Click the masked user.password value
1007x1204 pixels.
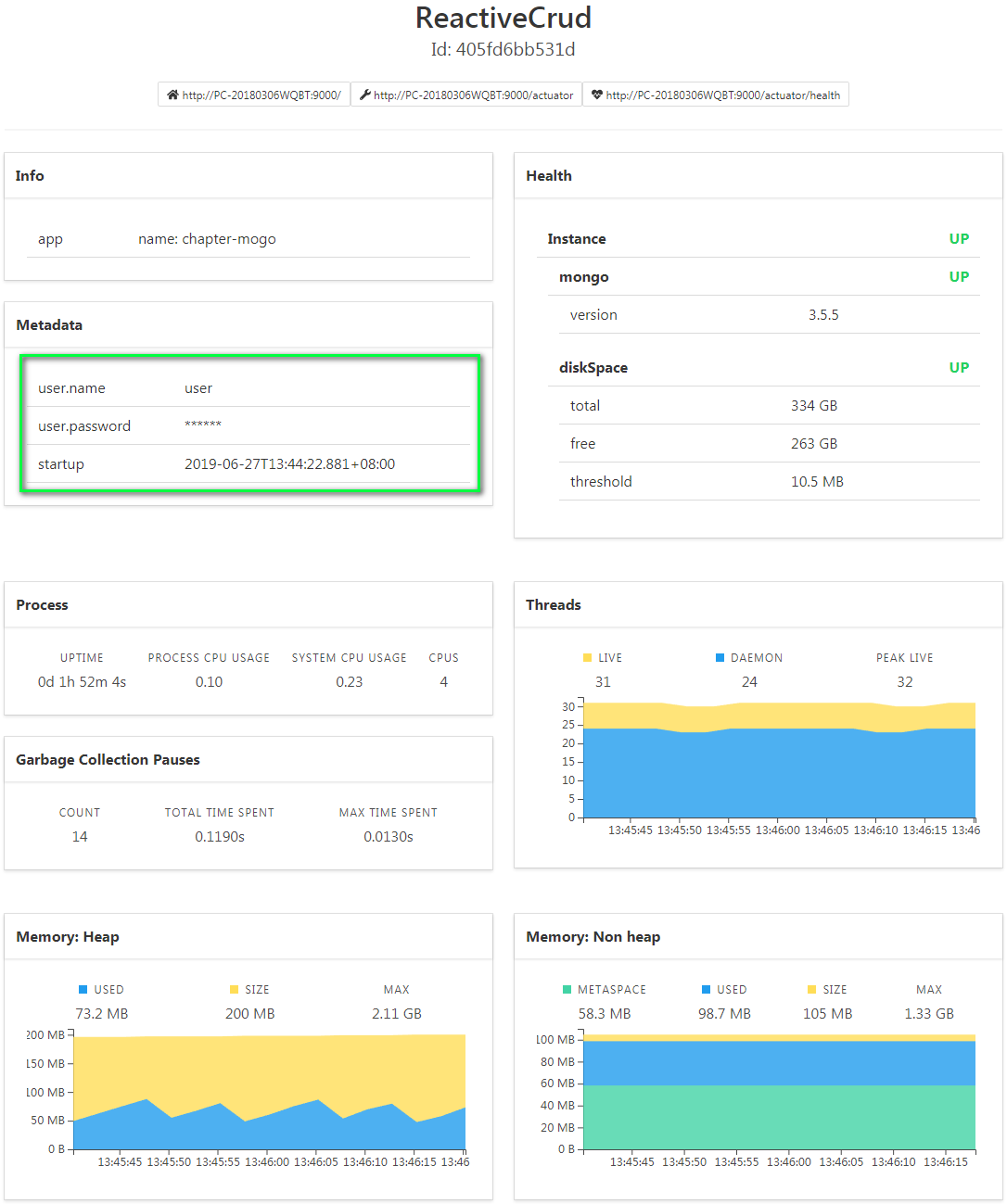click(x=204, y=425)
